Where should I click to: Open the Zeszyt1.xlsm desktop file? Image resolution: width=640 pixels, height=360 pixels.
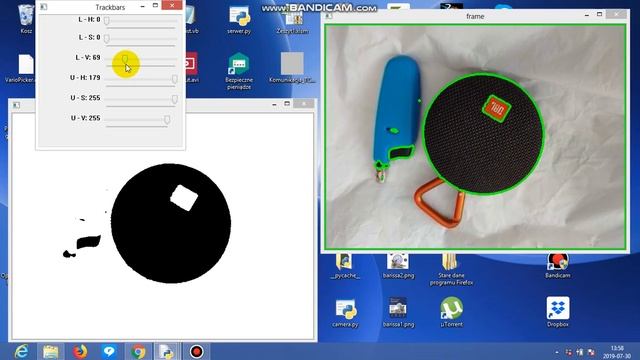click(292, 21)
